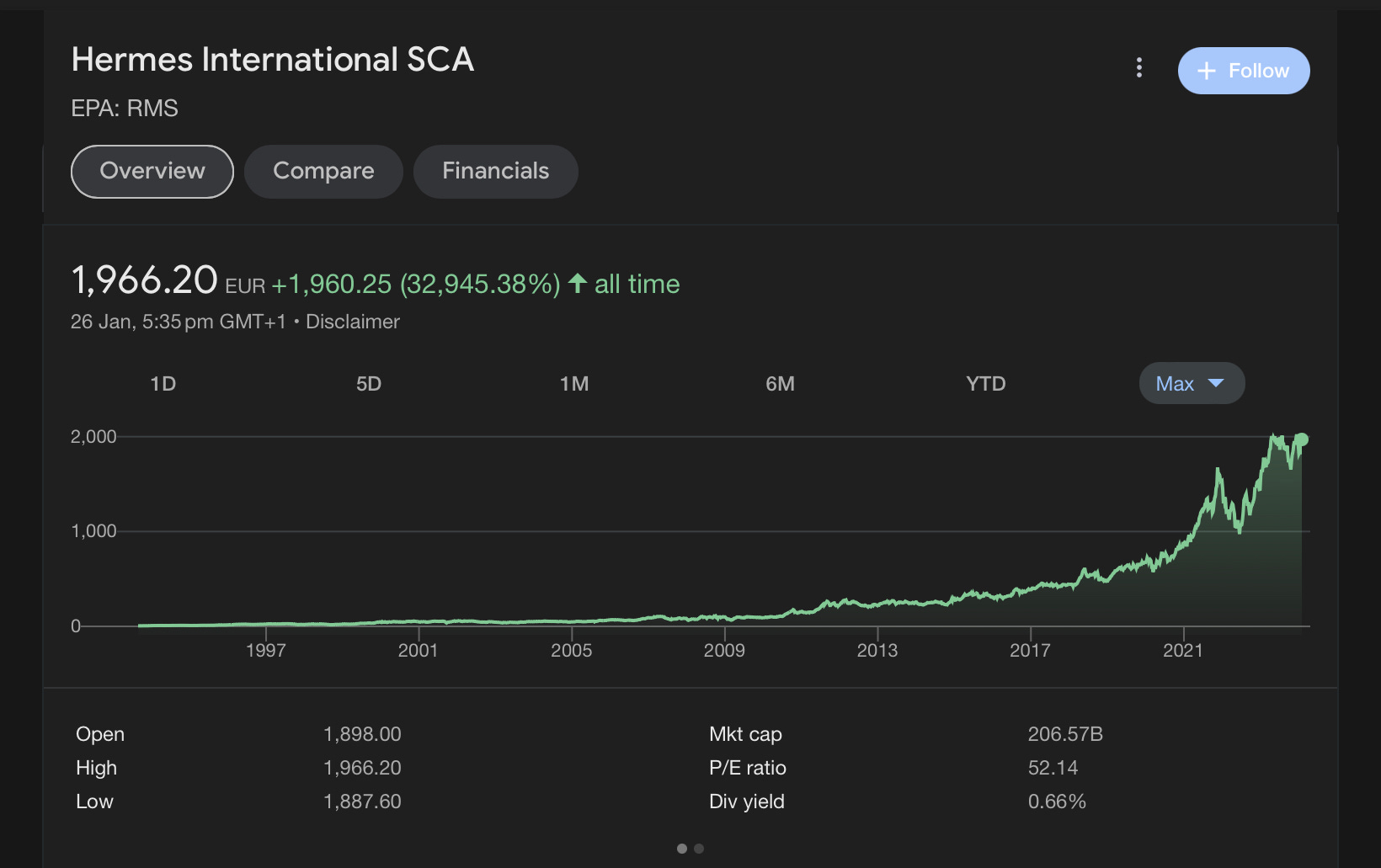Click the Hermes International SCA title
The image size is (1381, 868).
tap(273, 60)
